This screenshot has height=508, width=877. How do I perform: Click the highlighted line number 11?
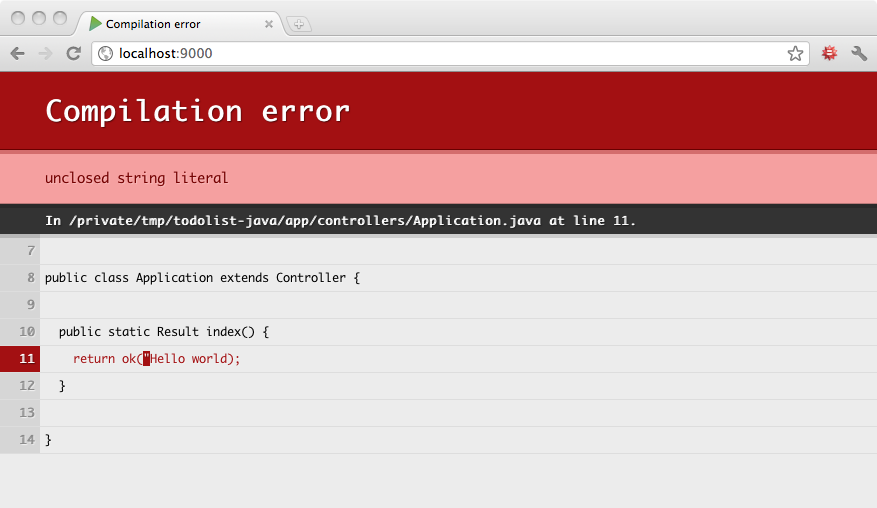coord(26,359)
